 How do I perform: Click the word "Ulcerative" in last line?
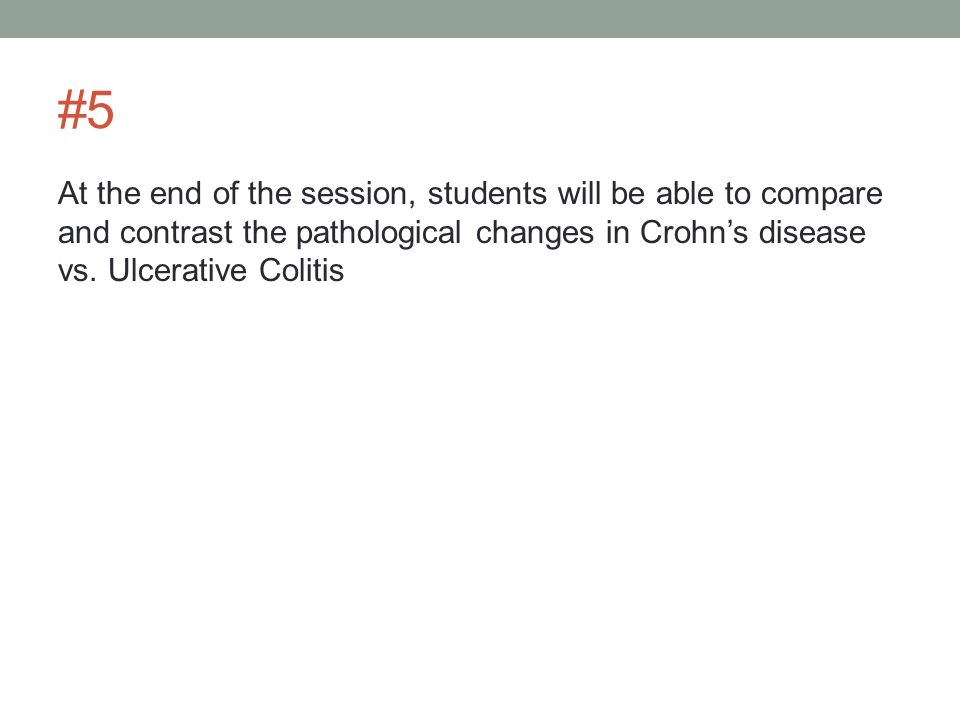coord(178,270)
